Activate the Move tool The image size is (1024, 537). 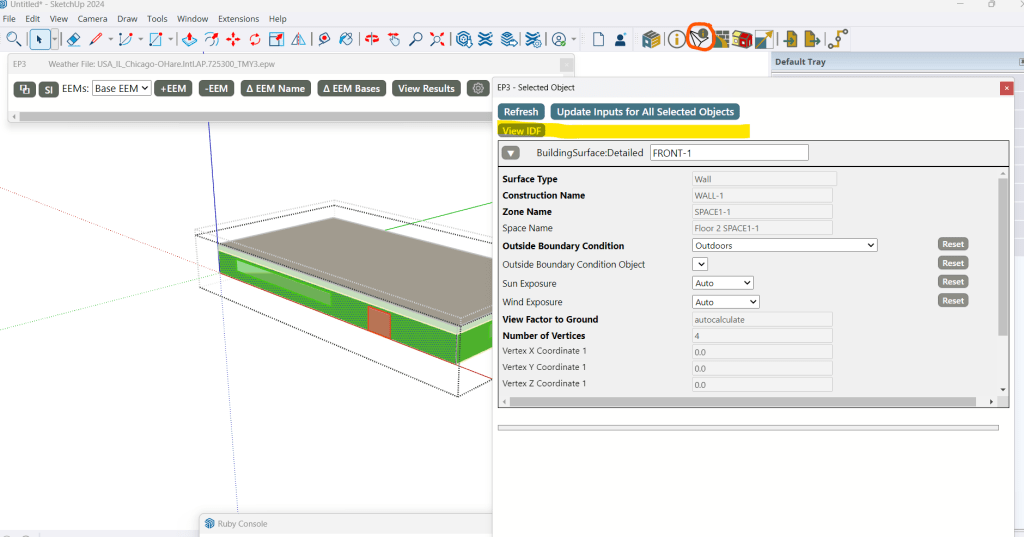click(x=233, y=40)
